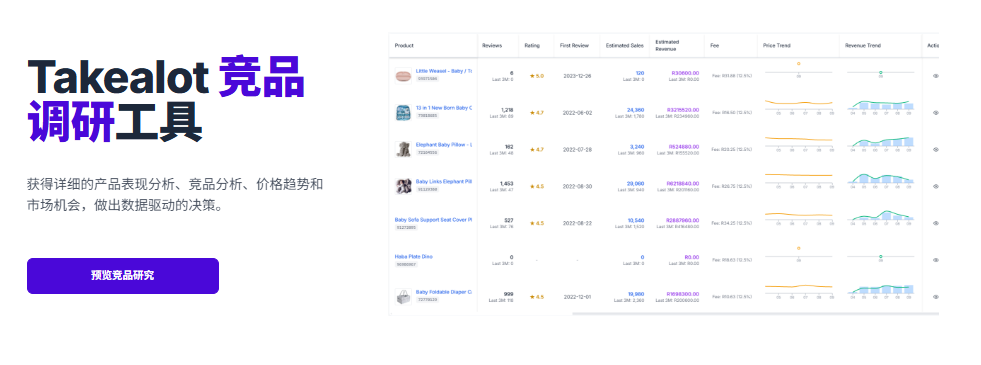The height and width of the screenshot is (365, 981).
Task: View details eye icon for Haba Plate Dino row
Action: (x=936, y=260)
